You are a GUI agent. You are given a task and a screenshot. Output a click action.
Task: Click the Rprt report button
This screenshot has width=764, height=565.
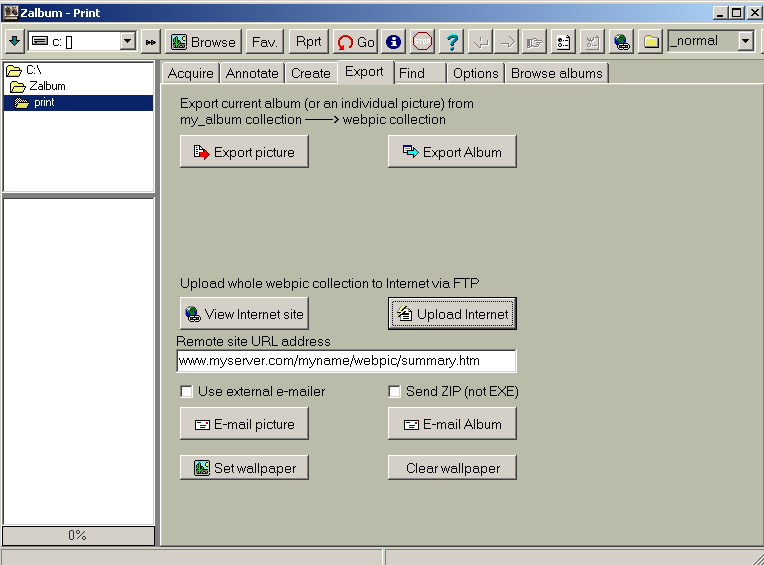pyautogui.click(x=309, y=42)
